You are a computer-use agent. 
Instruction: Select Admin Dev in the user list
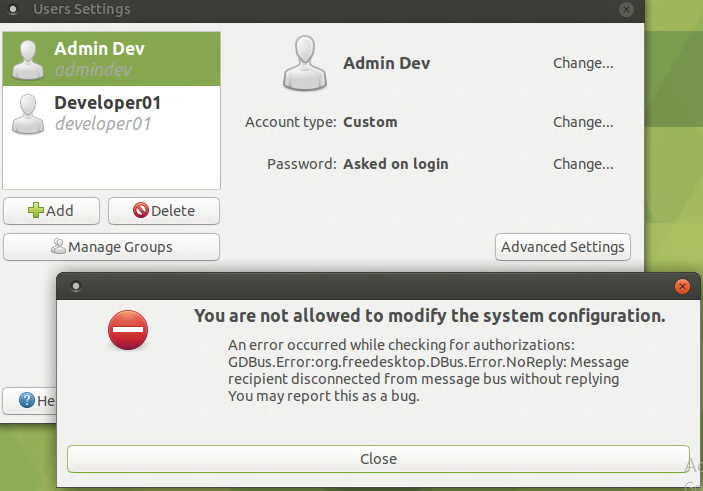[111, 58]
